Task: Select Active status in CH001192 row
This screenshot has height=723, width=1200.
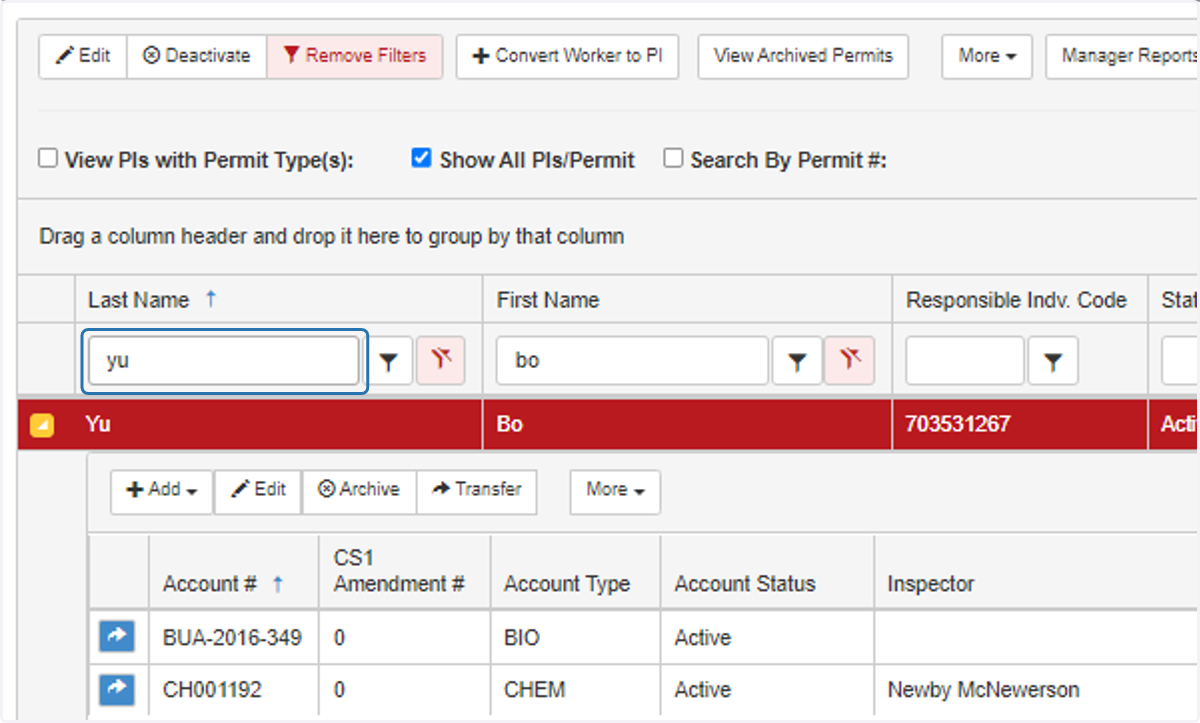Action: pos(768,690)
